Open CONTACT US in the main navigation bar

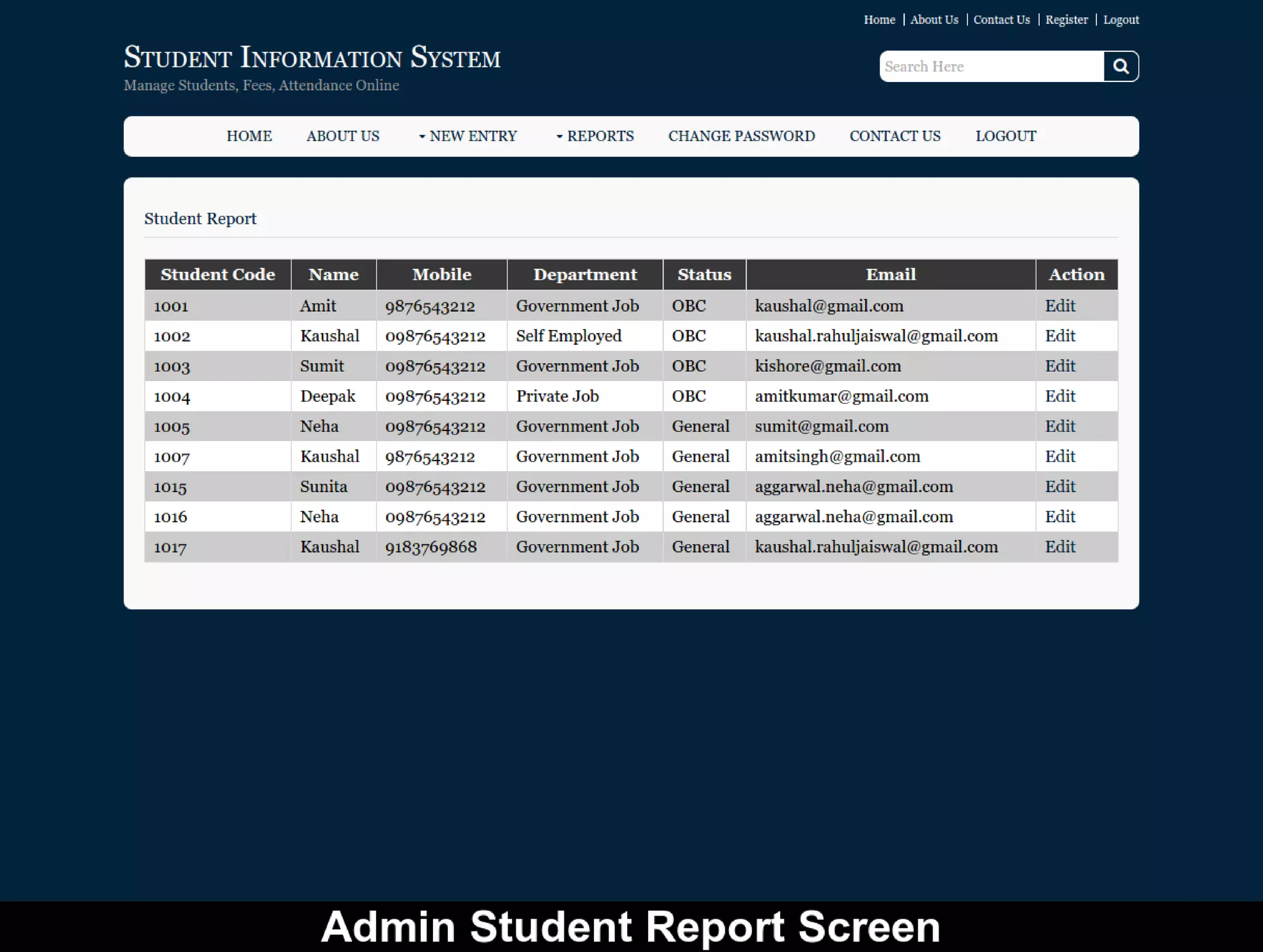[x=895, y=136]
